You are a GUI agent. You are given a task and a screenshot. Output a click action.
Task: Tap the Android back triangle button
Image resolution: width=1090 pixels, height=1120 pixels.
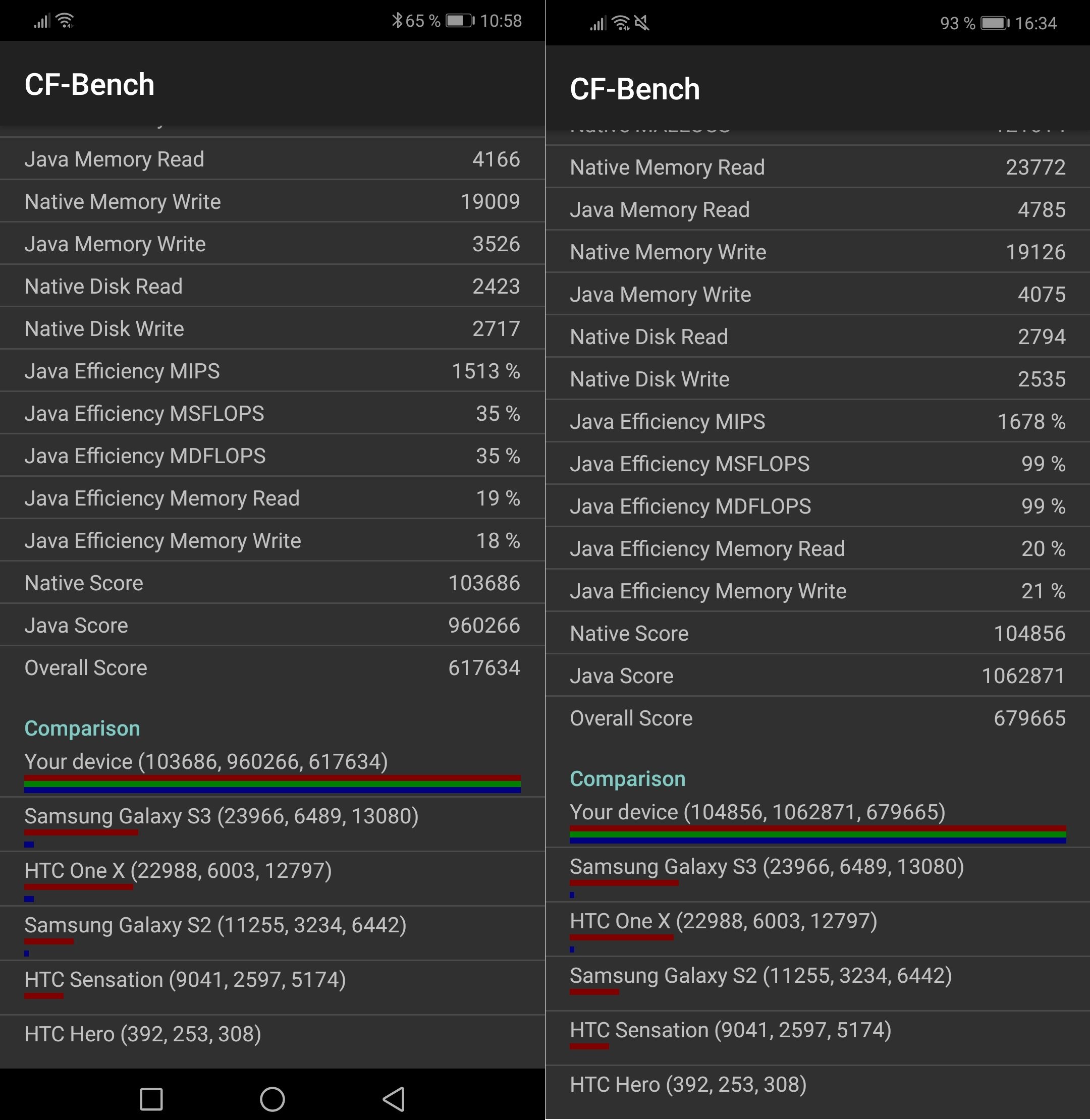coord(394,1099)
